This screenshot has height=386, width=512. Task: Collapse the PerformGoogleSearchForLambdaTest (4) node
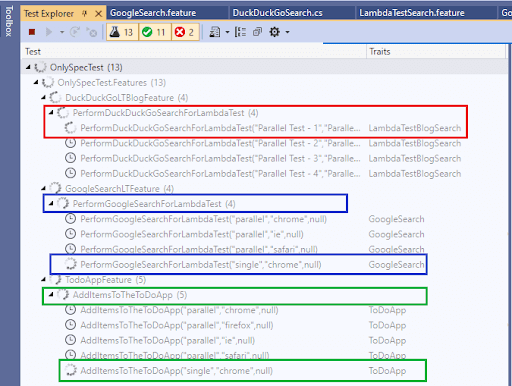(x=51, y=204)
